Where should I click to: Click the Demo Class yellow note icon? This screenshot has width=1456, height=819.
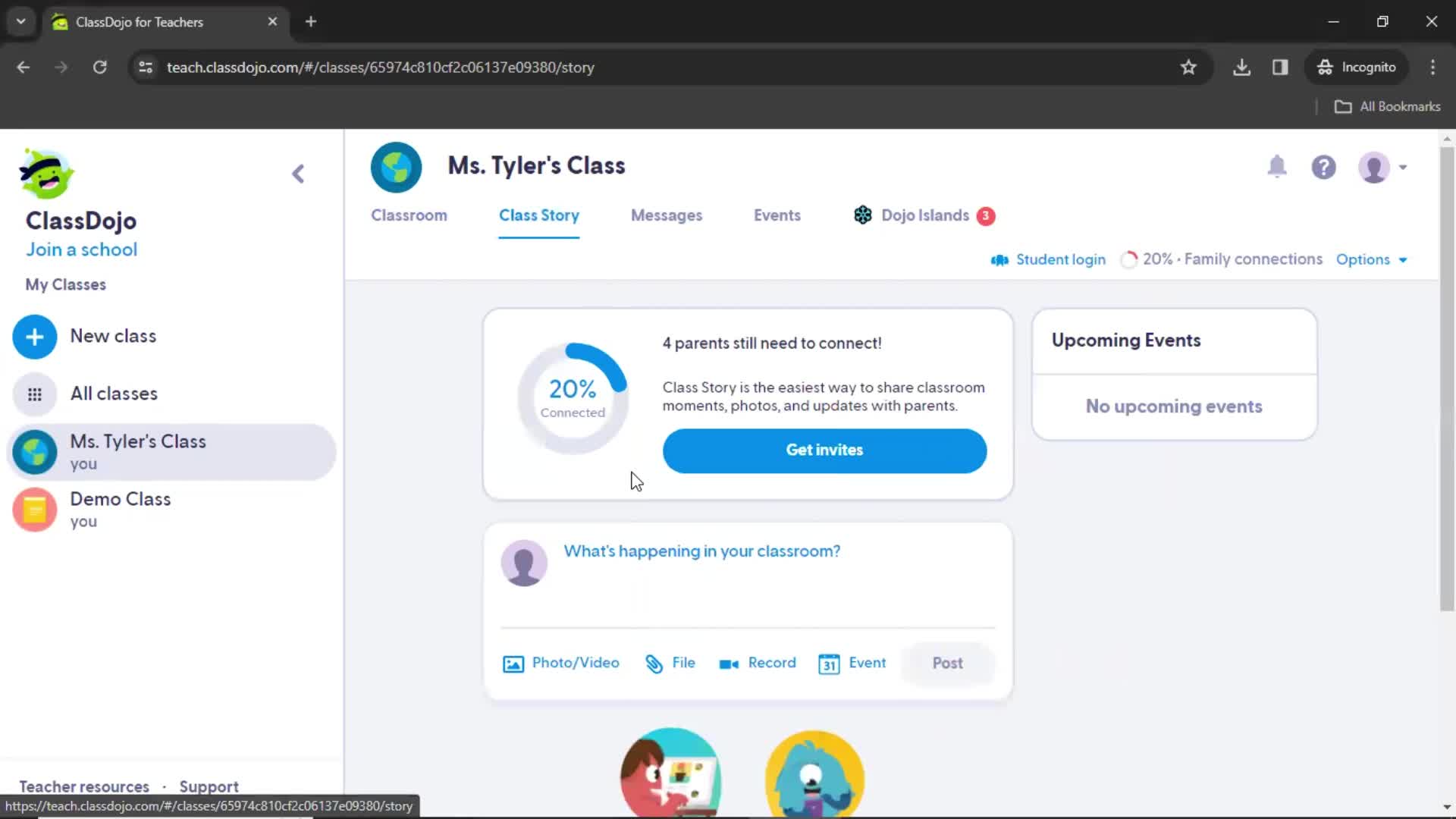(35, 510)
